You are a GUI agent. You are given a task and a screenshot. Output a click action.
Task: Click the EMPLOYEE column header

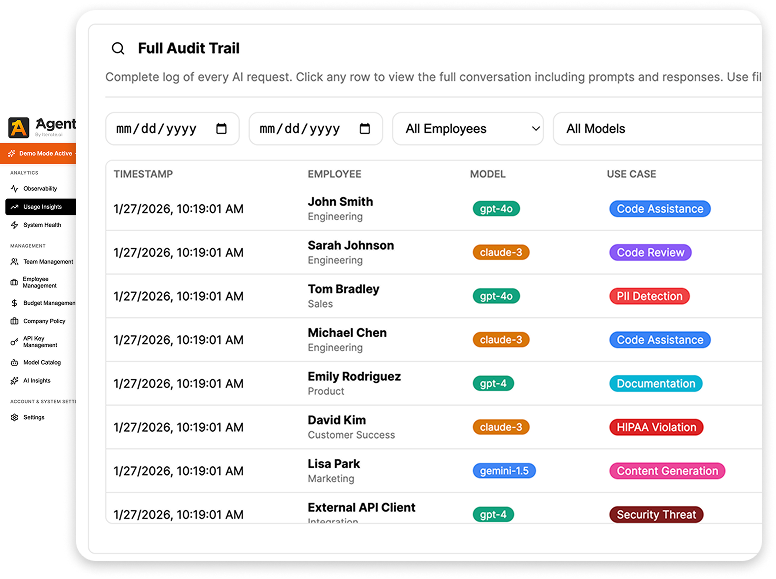pyautogui.click(x=335, y=174)
